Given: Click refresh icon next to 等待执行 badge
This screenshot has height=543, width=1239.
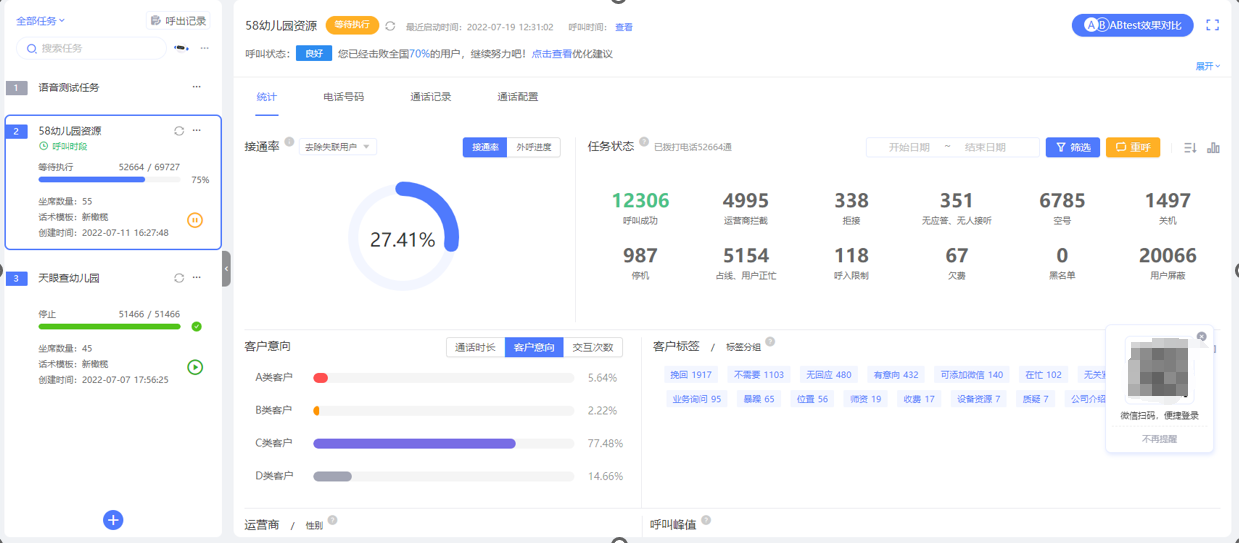Looking at the screenshot, I should coord(390,27).
